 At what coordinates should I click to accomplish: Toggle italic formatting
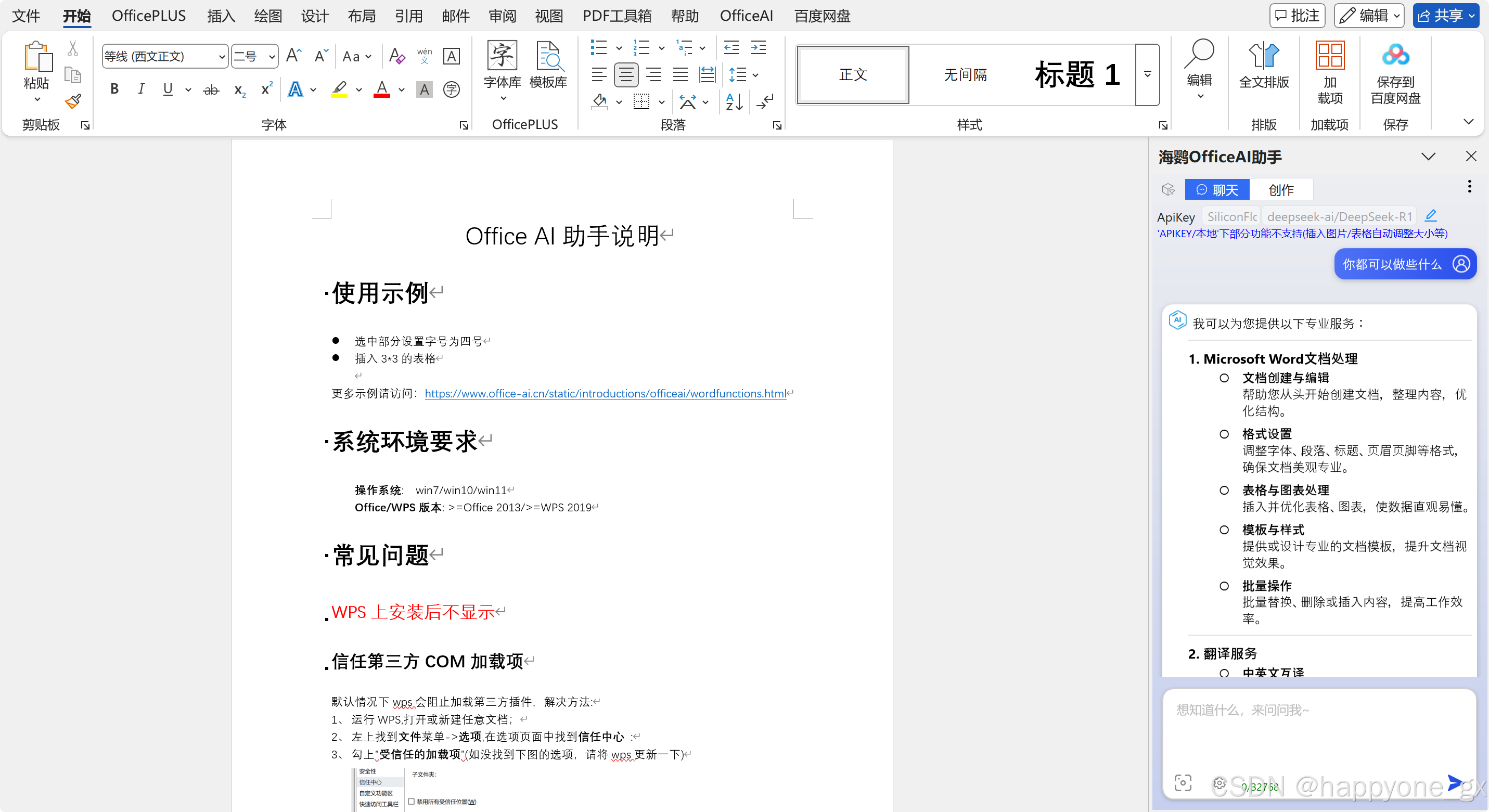[141, 89]
